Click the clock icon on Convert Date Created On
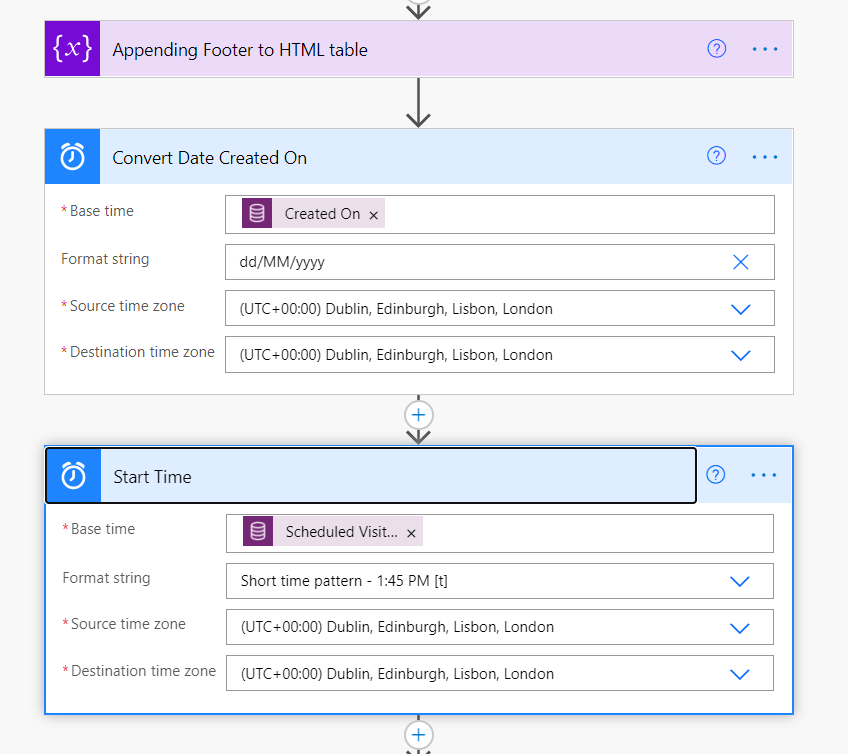 [72, 157]
